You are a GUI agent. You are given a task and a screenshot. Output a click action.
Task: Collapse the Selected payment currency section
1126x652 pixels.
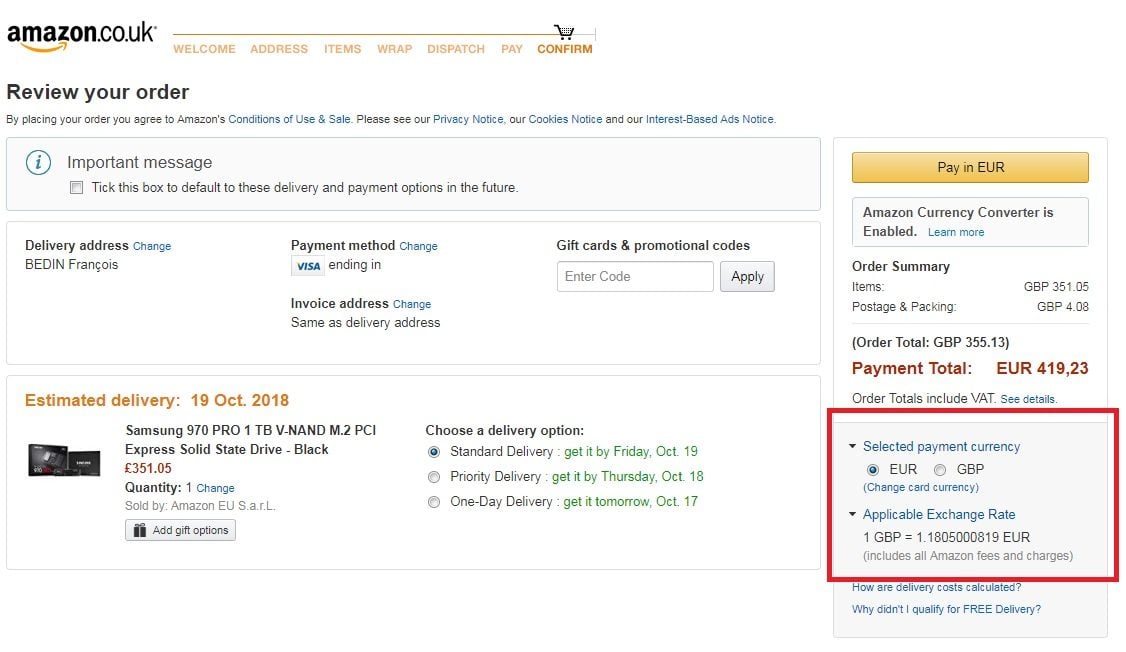tap(852, 447)
